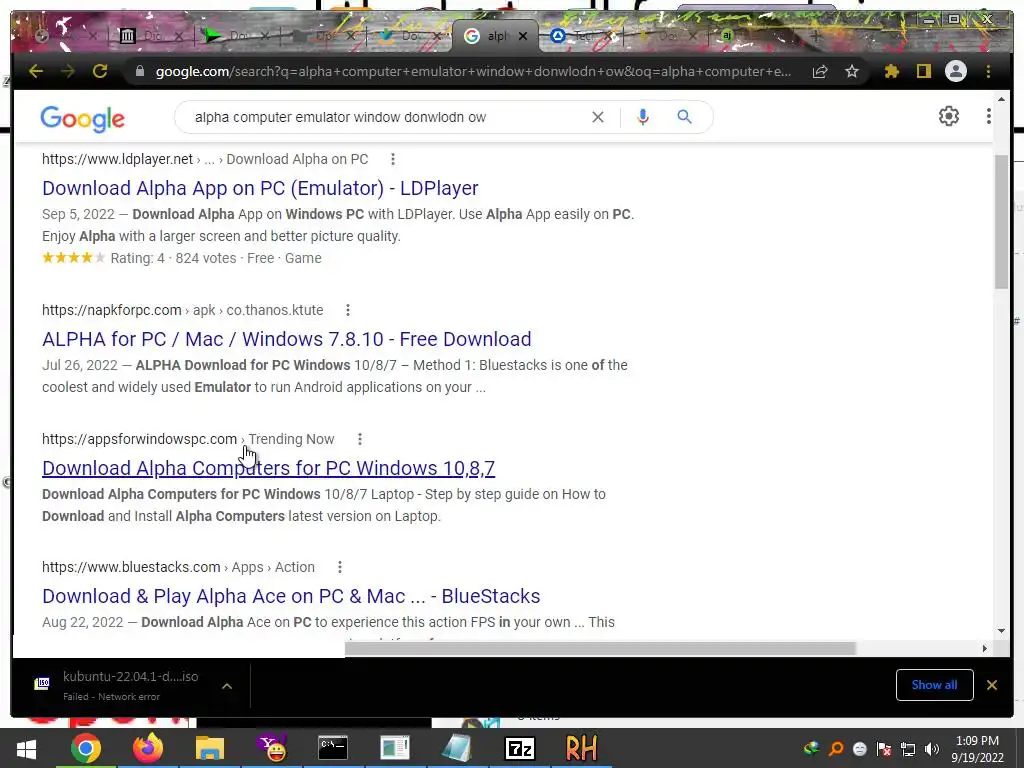1024x768 pixels.
Task: Open the RH app on the taskbar
Action: point(581,748)
